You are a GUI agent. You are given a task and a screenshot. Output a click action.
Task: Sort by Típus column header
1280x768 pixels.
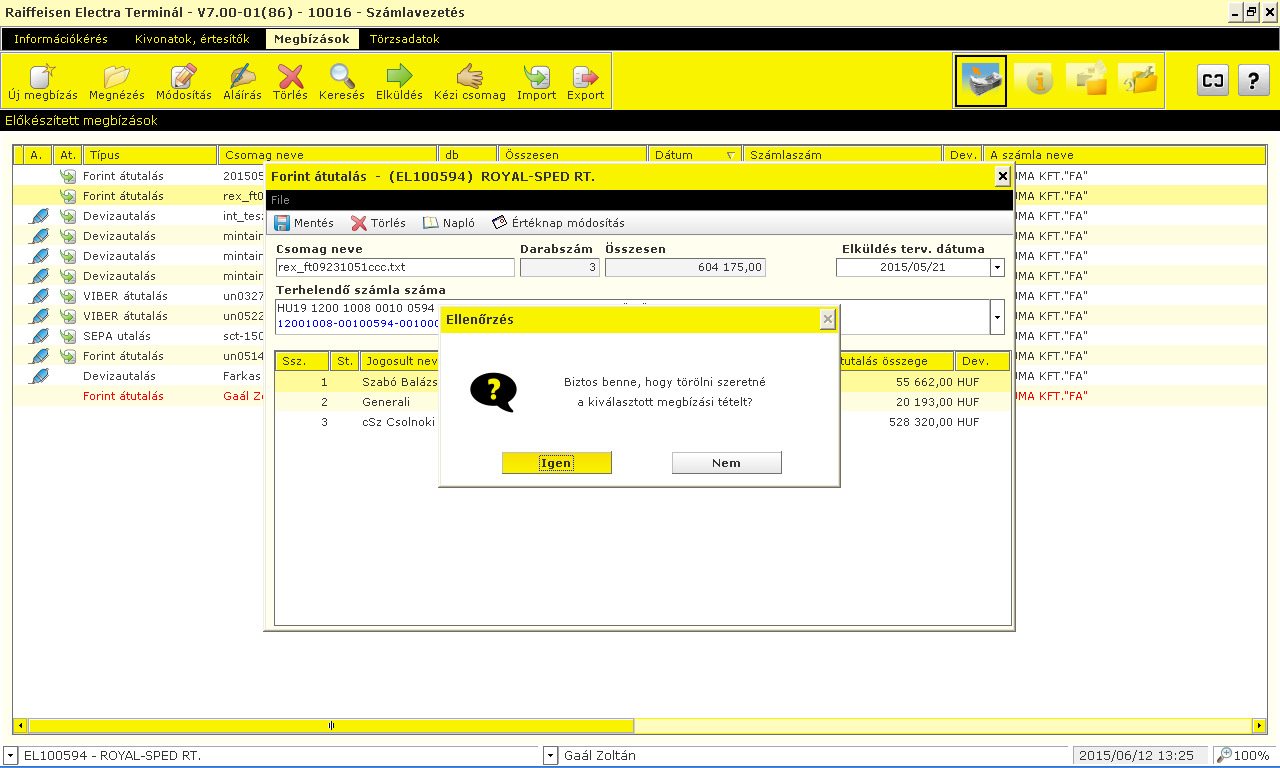click(x=151, y=155)
